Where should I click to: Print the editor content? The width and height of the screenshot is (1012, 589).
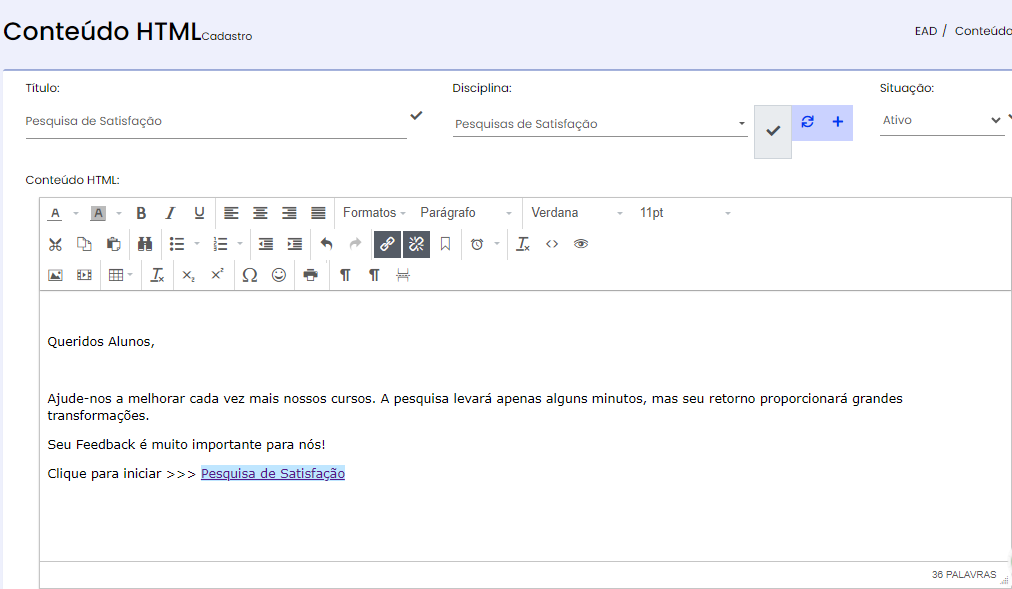tap(310, 275)
